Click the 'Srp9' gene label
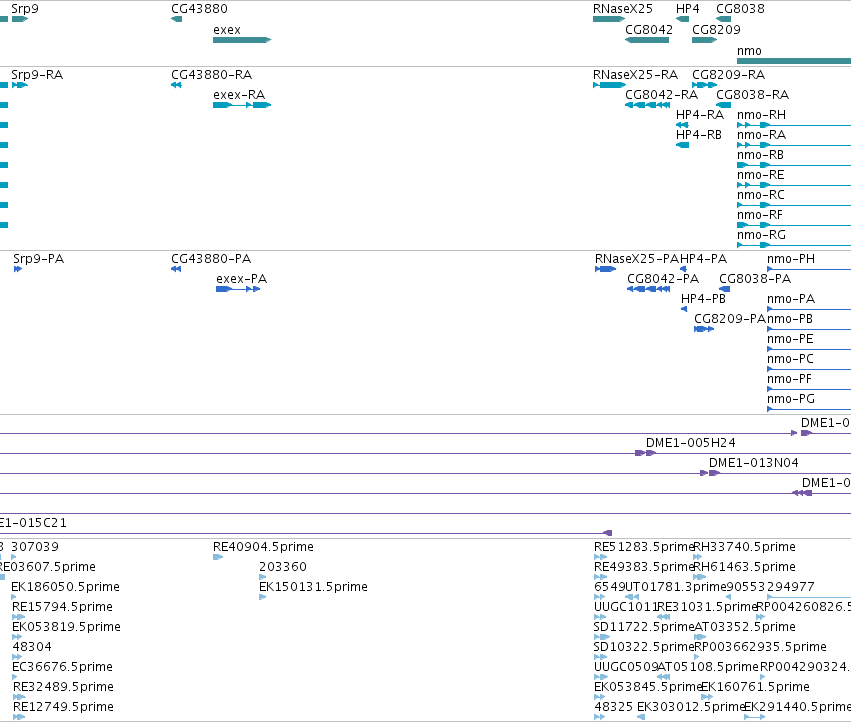Viewport: 851px width, 722px height. click(x=25, y=9)
